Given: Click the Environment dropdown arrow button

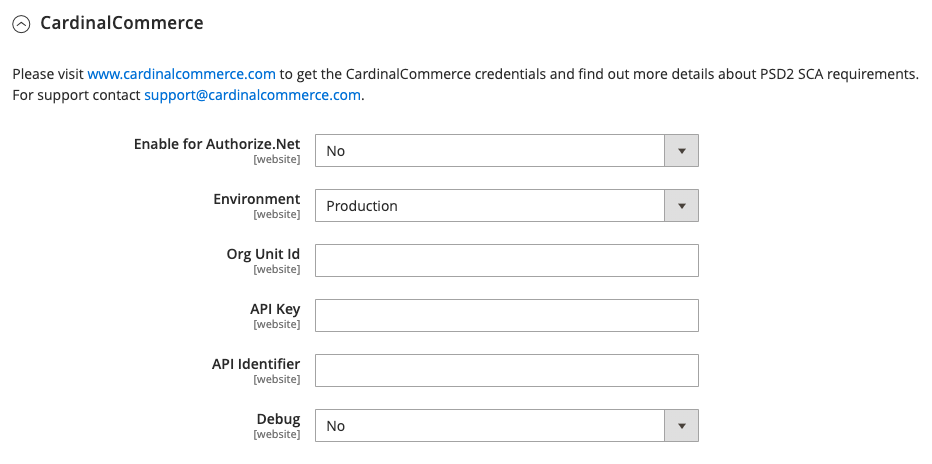Looking at the screenshot, I should coord(682,206).
